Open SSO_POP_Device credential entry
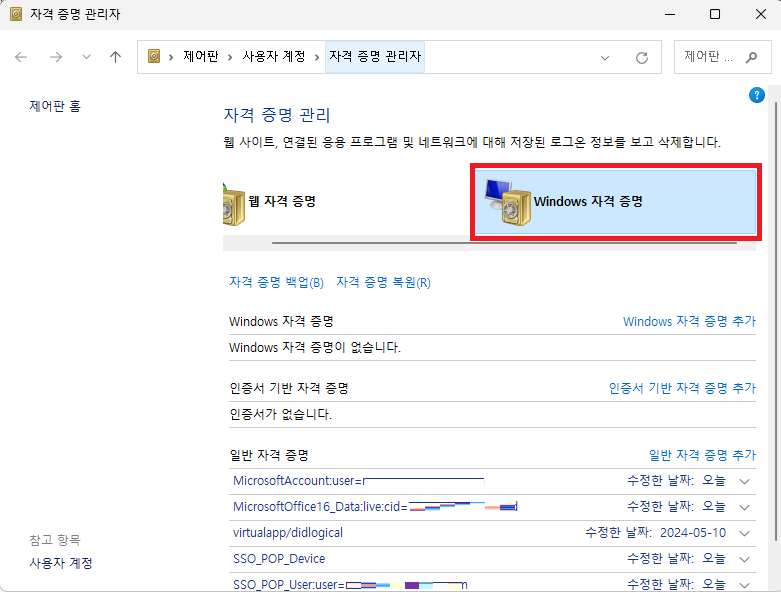781x592 pixels. (492, 559)
